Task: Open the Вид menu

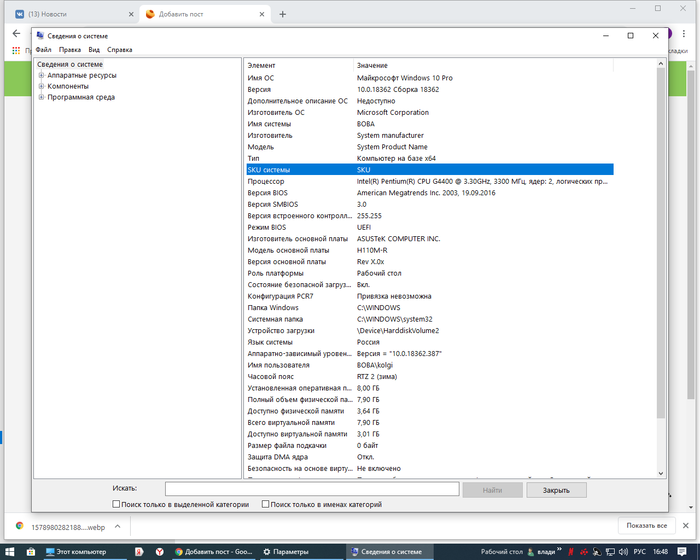Action: (x=94, y=50)
